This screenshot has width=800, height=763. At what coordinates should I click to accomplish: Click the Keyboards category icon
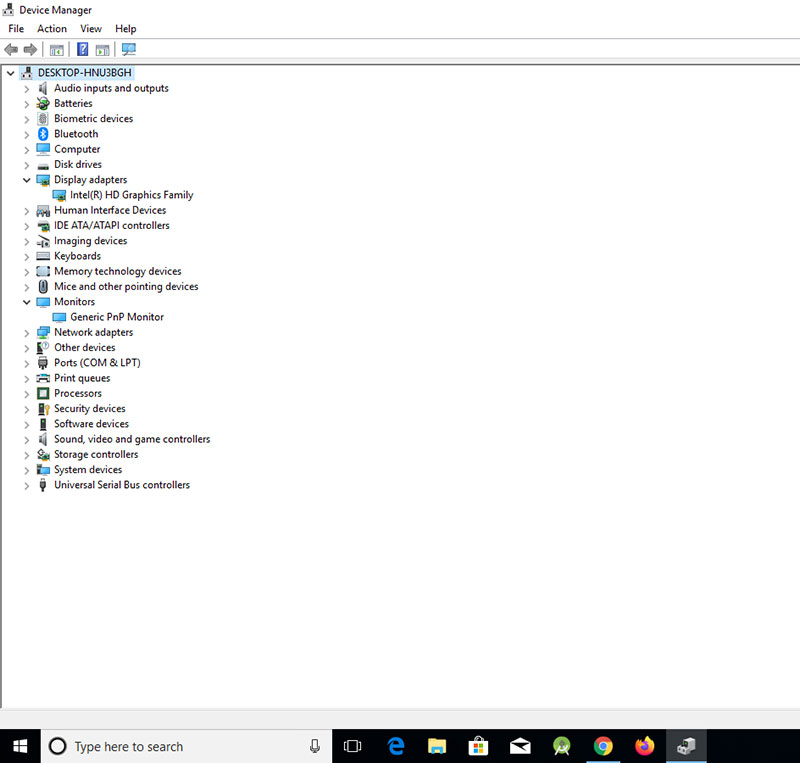click(43, 256)
